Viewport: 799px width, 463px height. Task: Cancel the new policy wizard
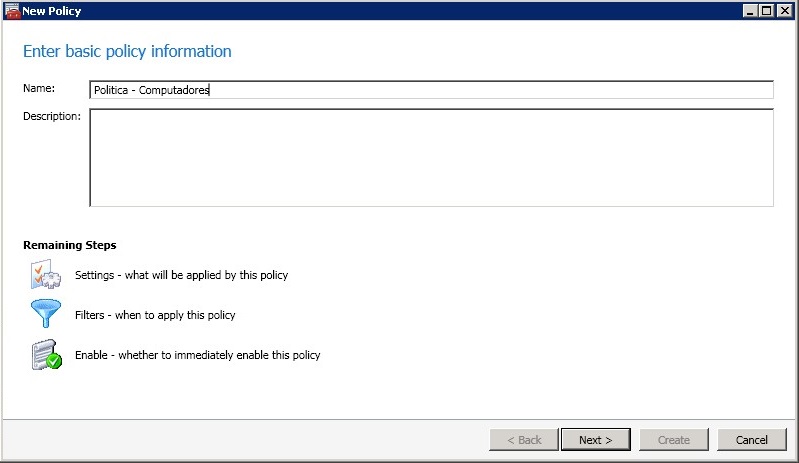(751, 440)
